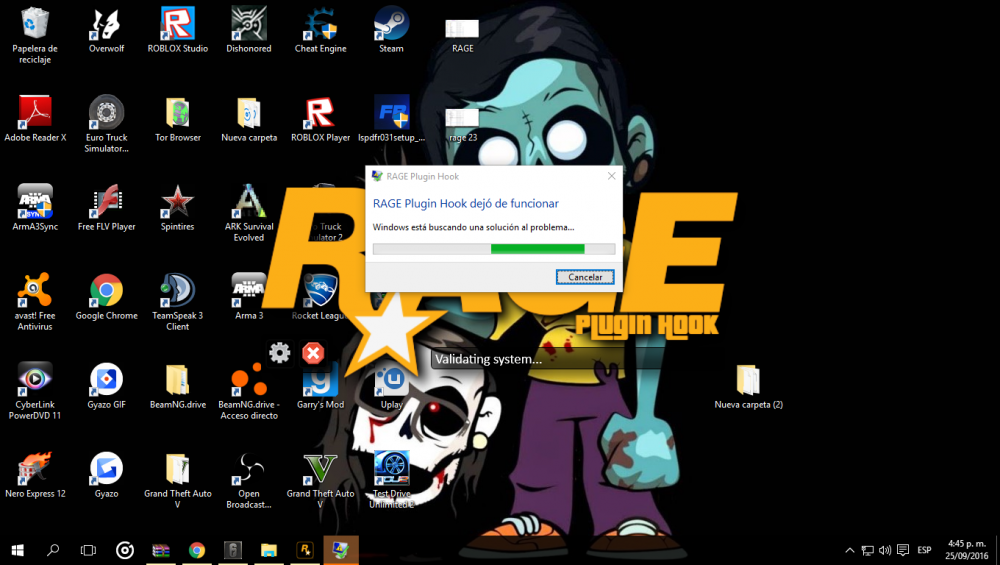Click the Validating system status text

coord(489,359)
